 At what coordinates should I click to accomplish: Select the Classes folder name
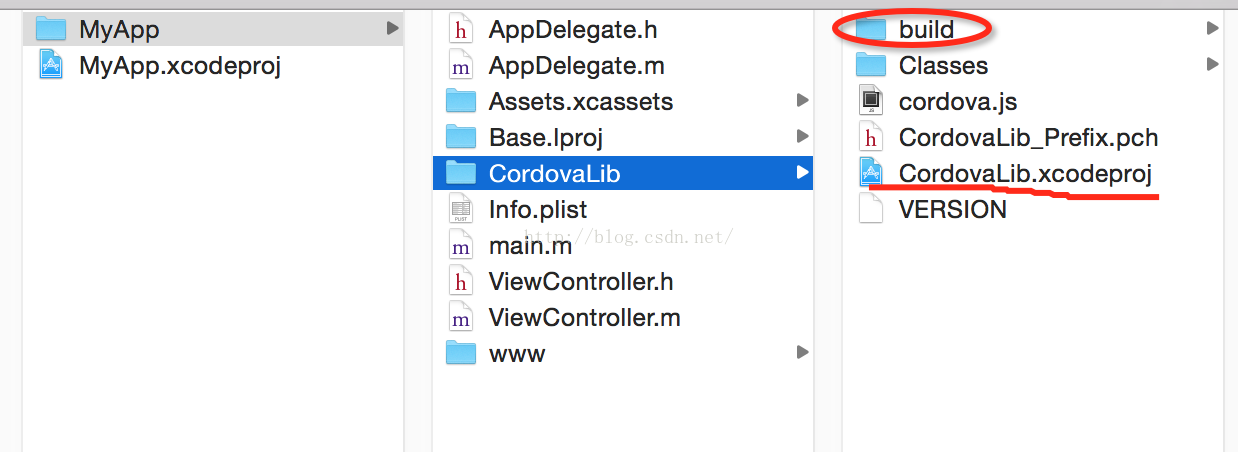pos(943,66)
